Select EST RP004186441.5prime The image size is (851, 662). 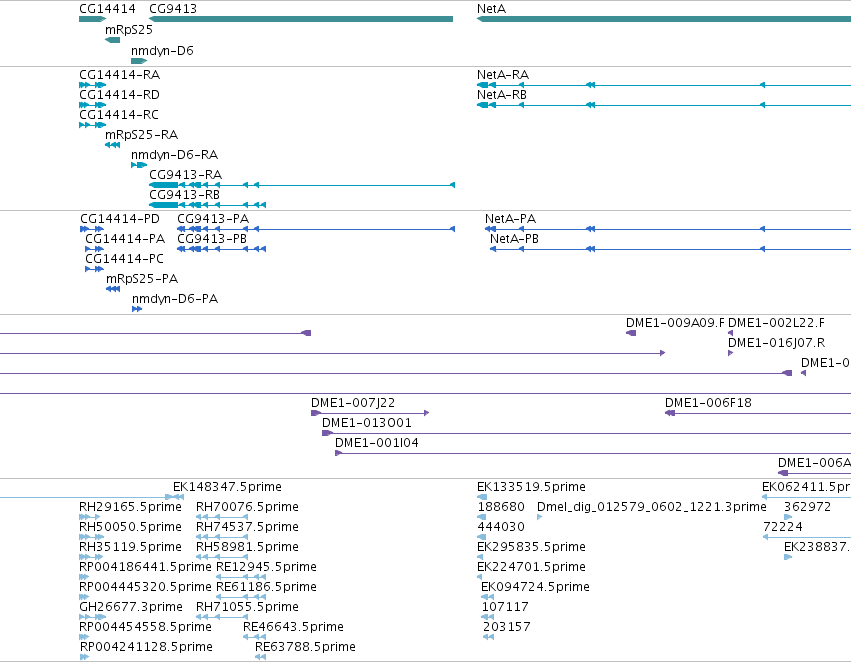coord(145,567)
